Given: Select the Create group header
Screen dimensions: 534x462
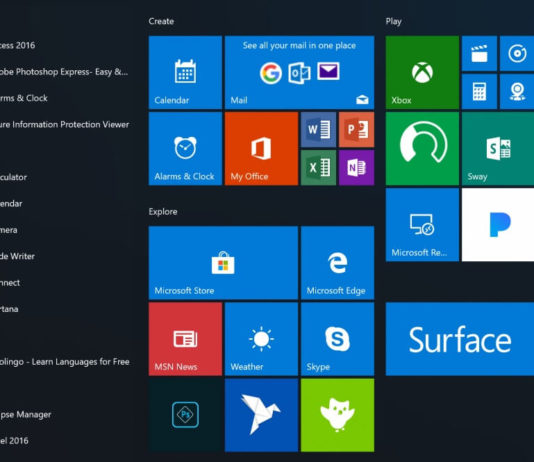Looking at the screenshot, I should coord(161,21).
